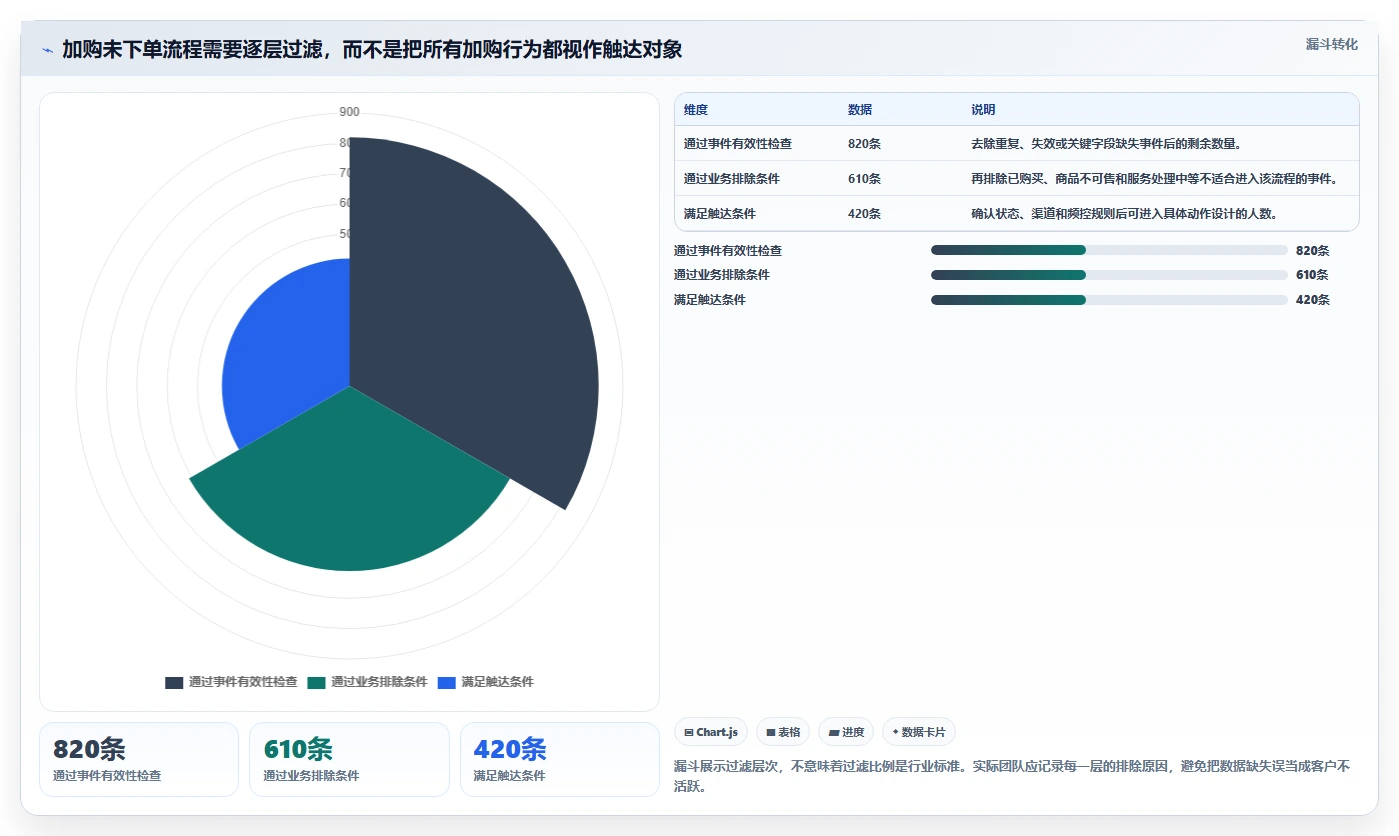Click table cell 420条
1399x836 pixels.
tap(864, 214)
